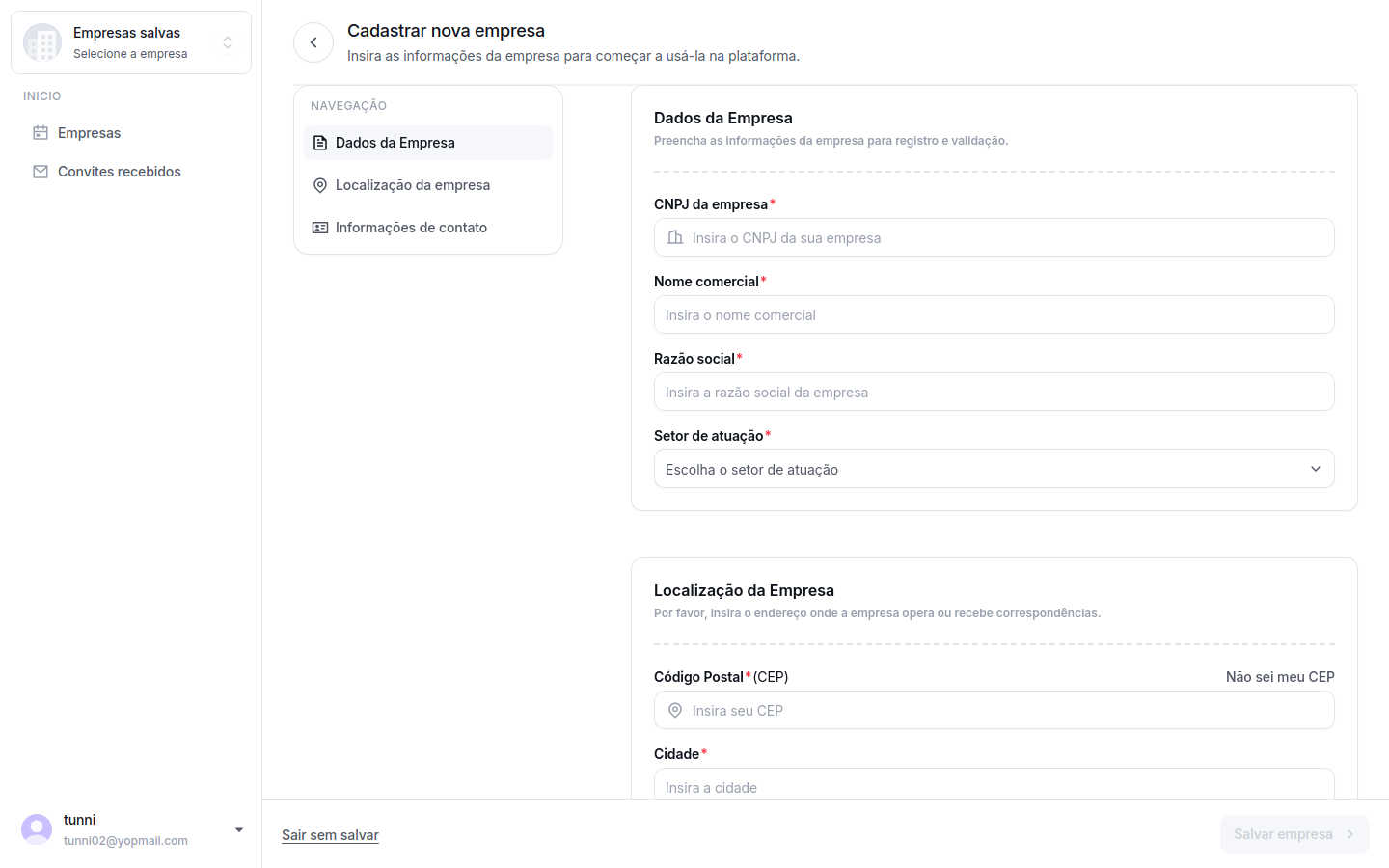The width and height of the screenshot is (1389, 868).
Task: Click the envelope icon beside Convites recebidos
Action: coord(41,172)
